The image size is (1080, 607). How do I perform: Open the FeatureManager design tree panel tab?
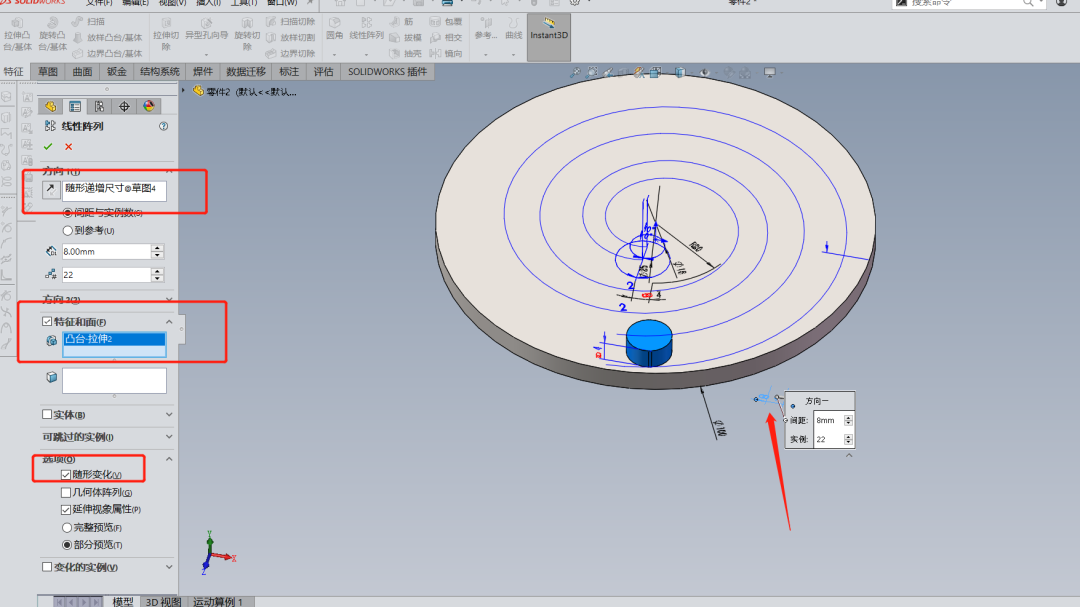coord(50,106)
